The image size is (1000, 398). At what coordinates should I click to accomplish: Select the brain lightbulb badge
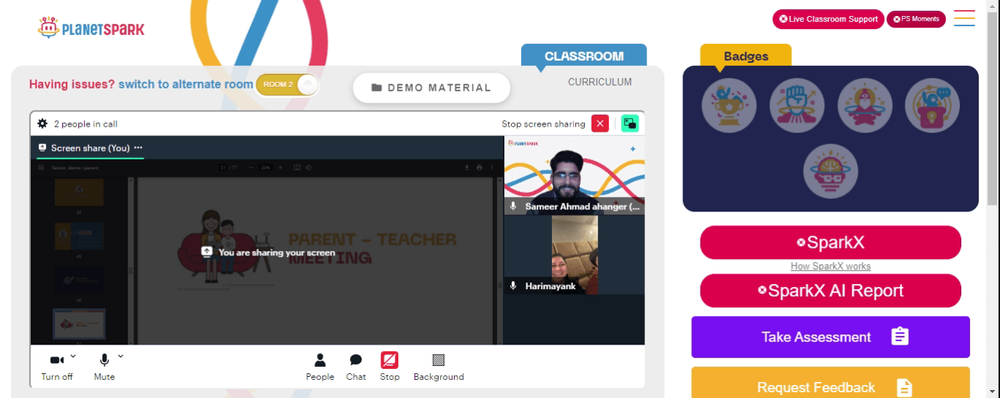(830, 171)
